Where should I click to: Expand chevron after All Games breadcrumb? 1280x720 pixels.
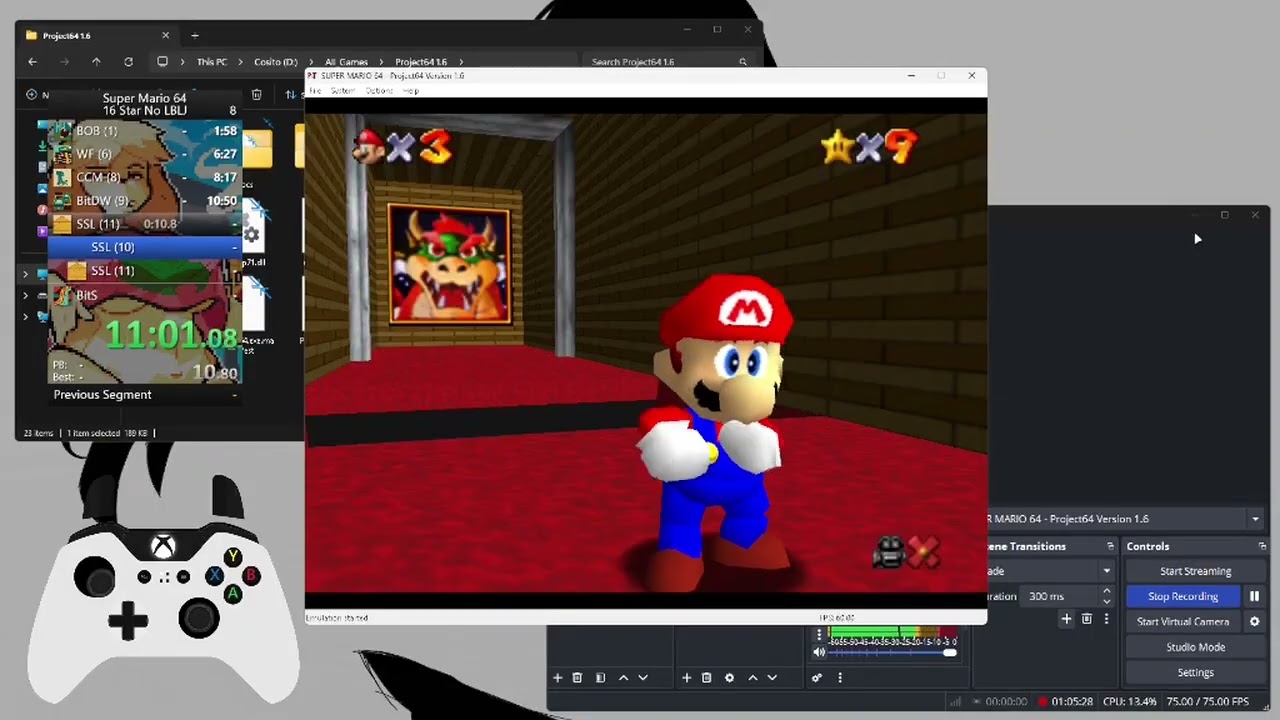(x=381, y=62)
